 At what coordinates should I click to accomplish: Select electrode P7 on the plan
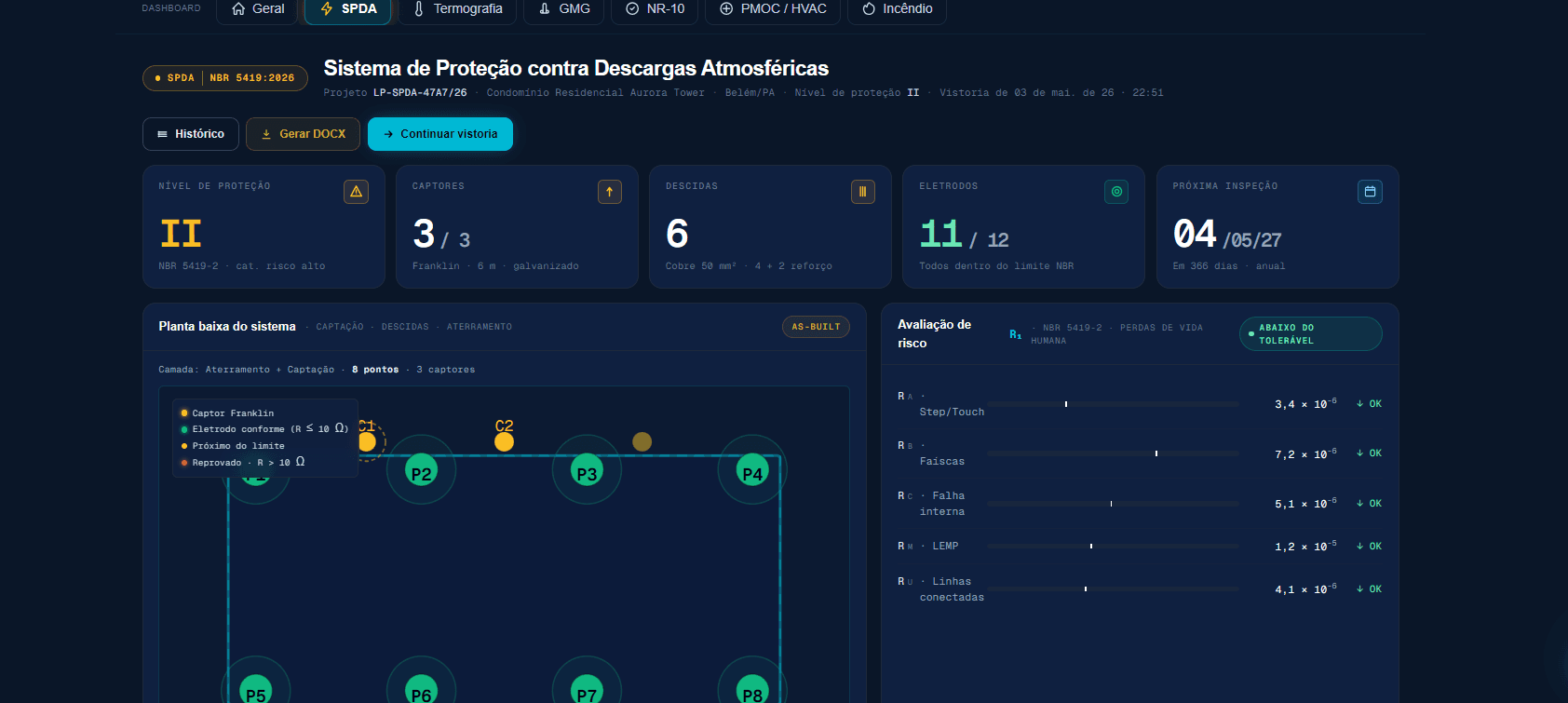[x=587, y=690]
